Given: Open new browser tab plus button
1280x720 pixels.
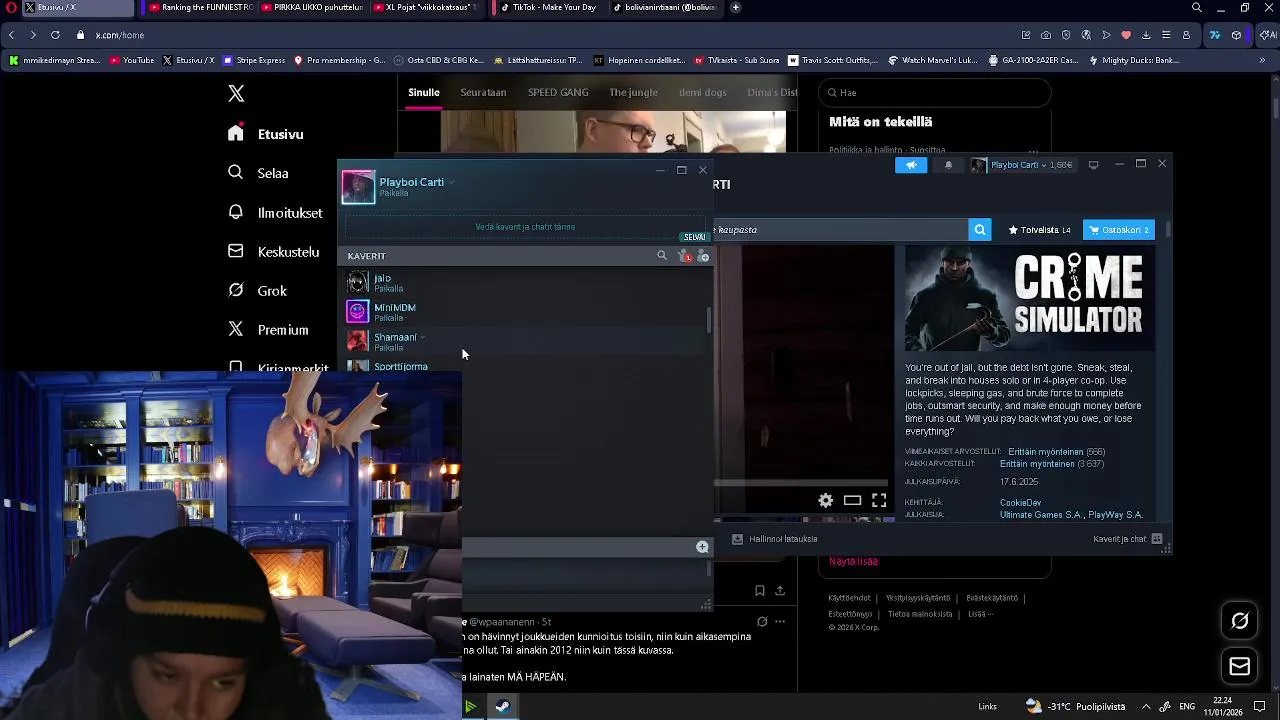Looking at the screenshot, I should click(x=735, y=8).
